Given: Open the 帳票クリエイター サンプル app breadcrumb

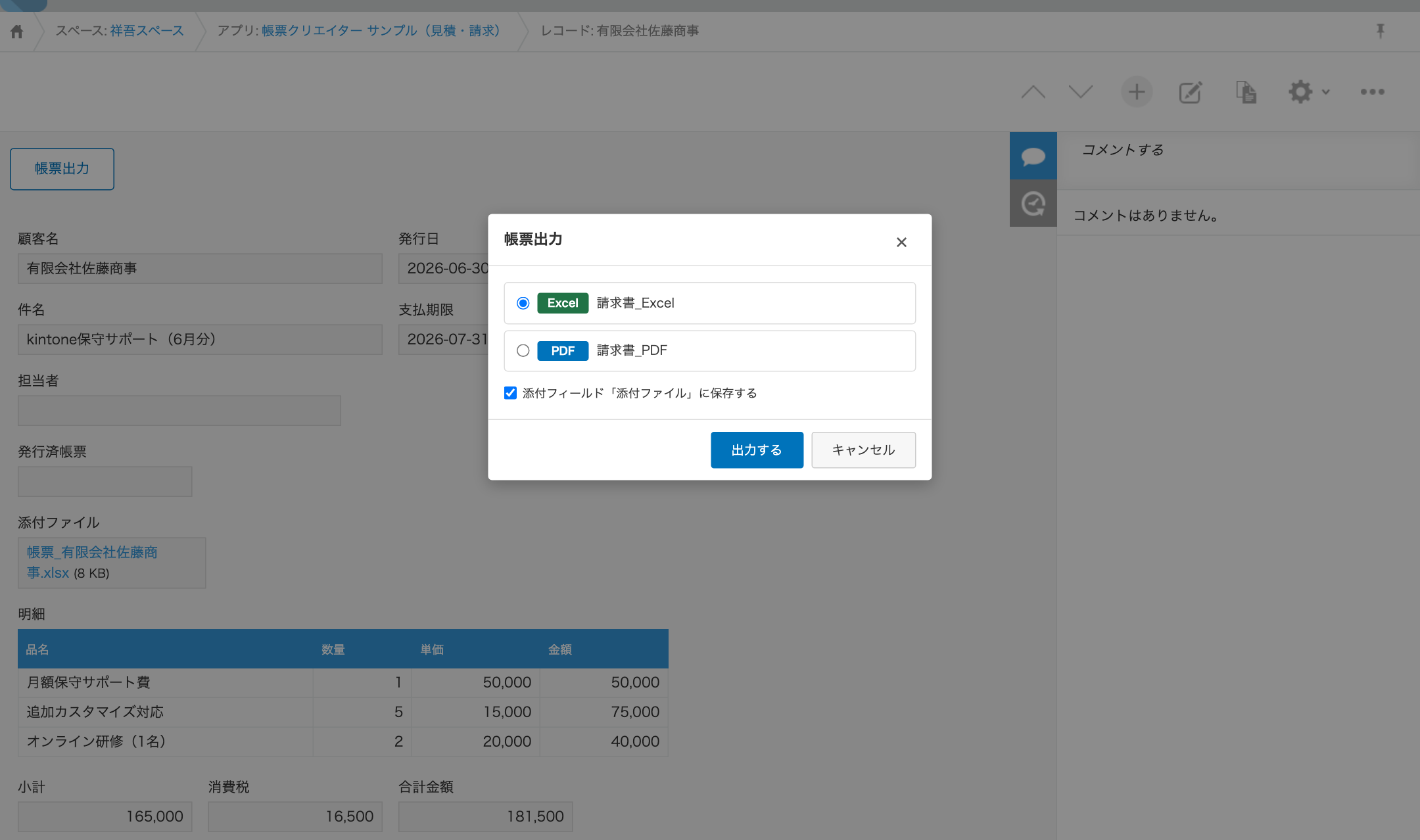Looking at the screenshot, I should tap(381, 31).
